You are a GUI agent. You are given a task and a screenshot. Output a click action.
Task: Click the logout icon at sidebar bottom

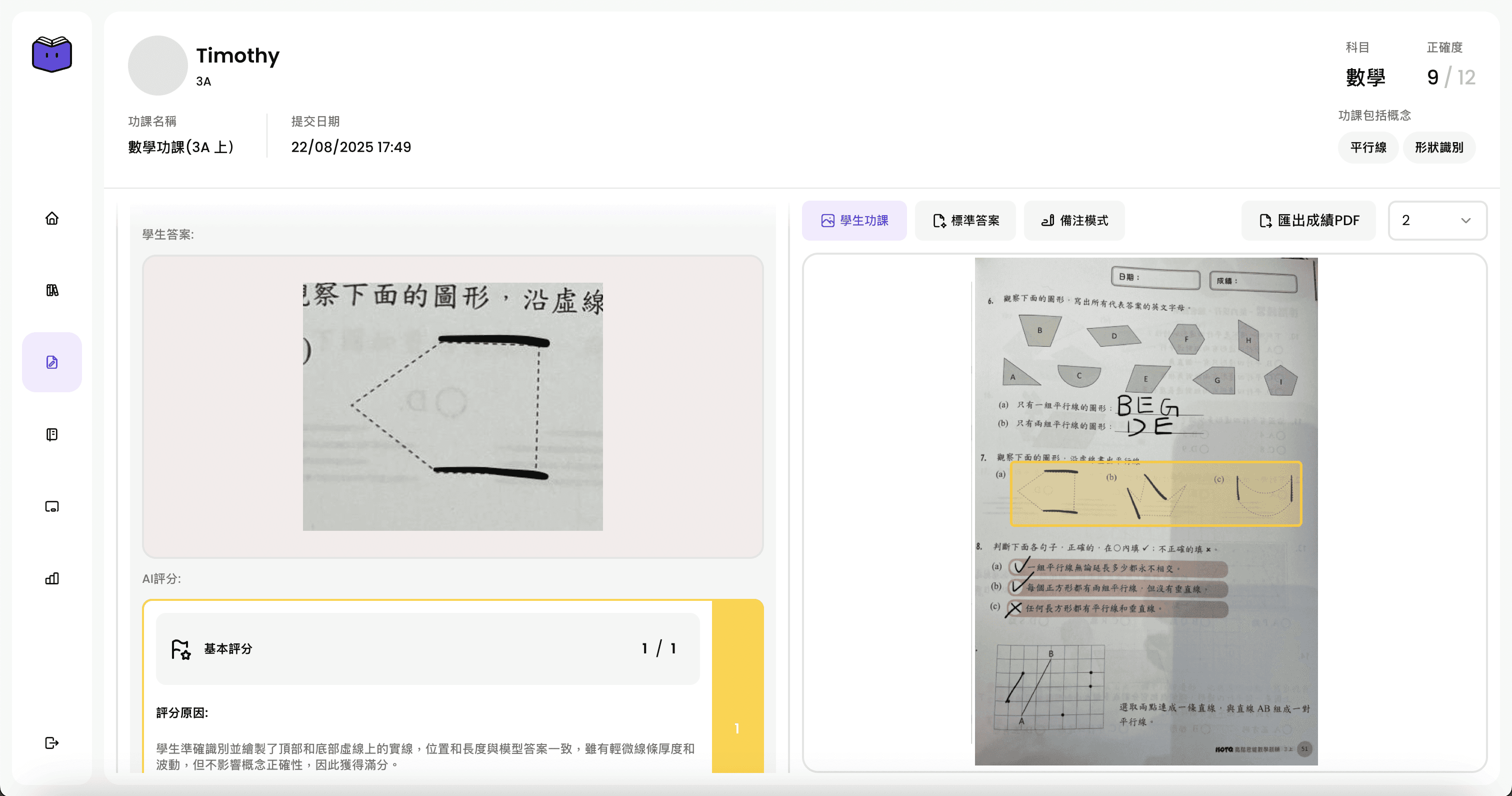[x=51, y=743]
